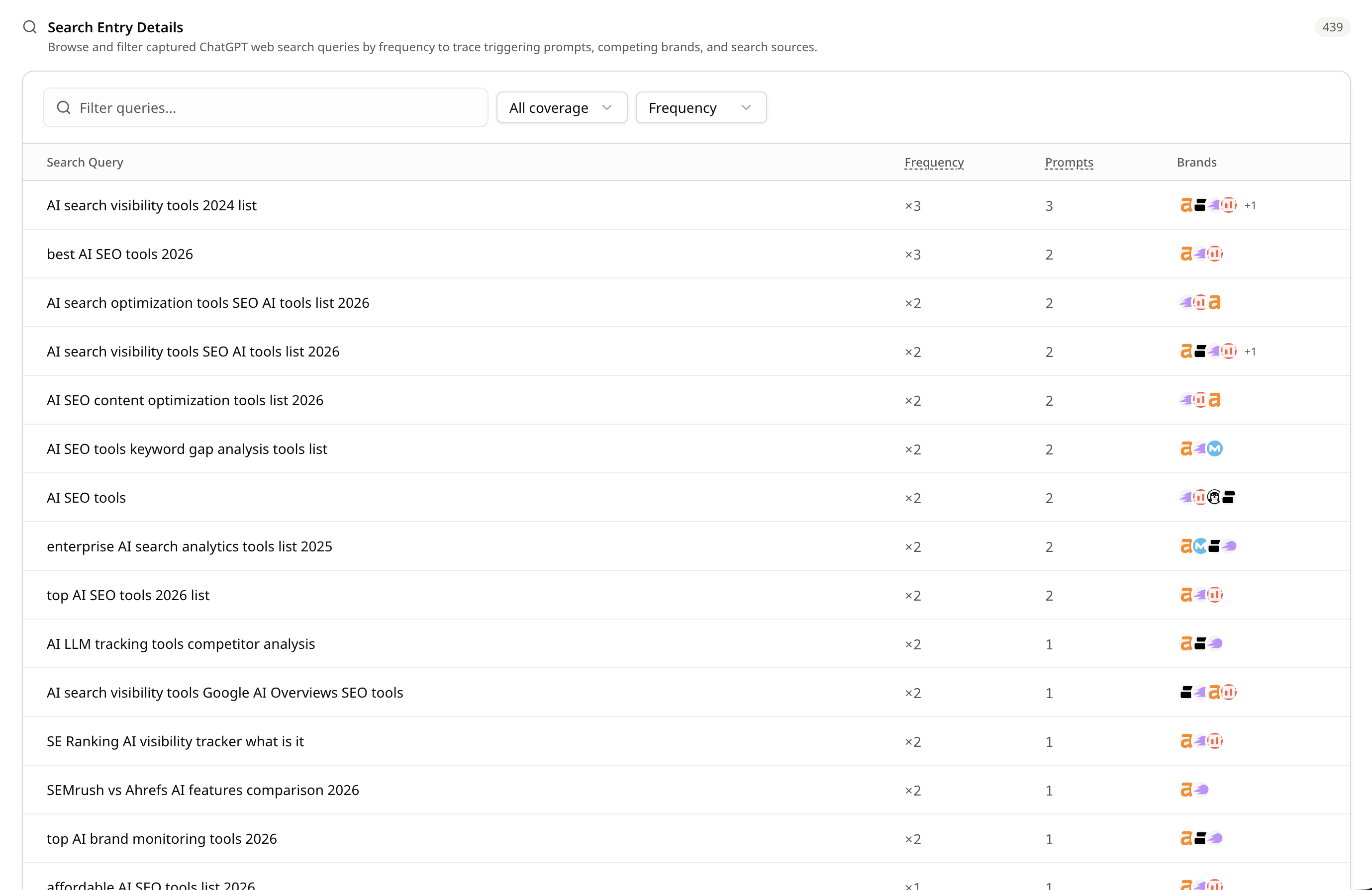Click purple flame icon in 'enterprise AI search analytics' row
The image size is (1372, 890).
[x=1229, y=546]
